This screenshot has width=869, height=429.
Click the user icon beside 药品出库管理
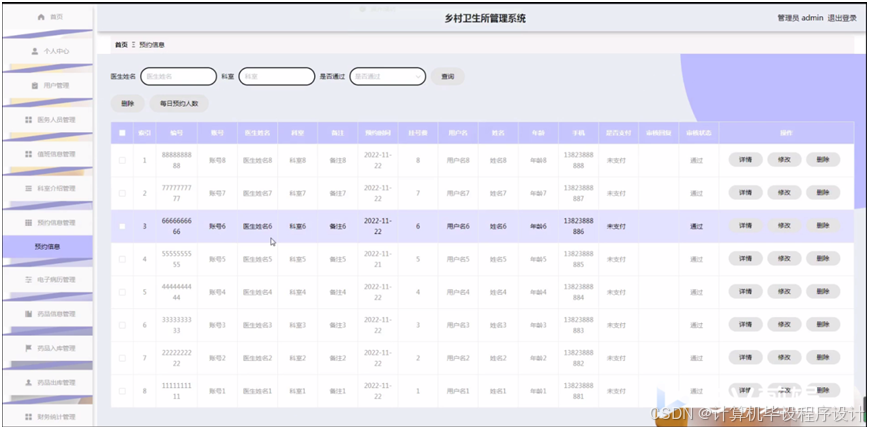(28, 383)
